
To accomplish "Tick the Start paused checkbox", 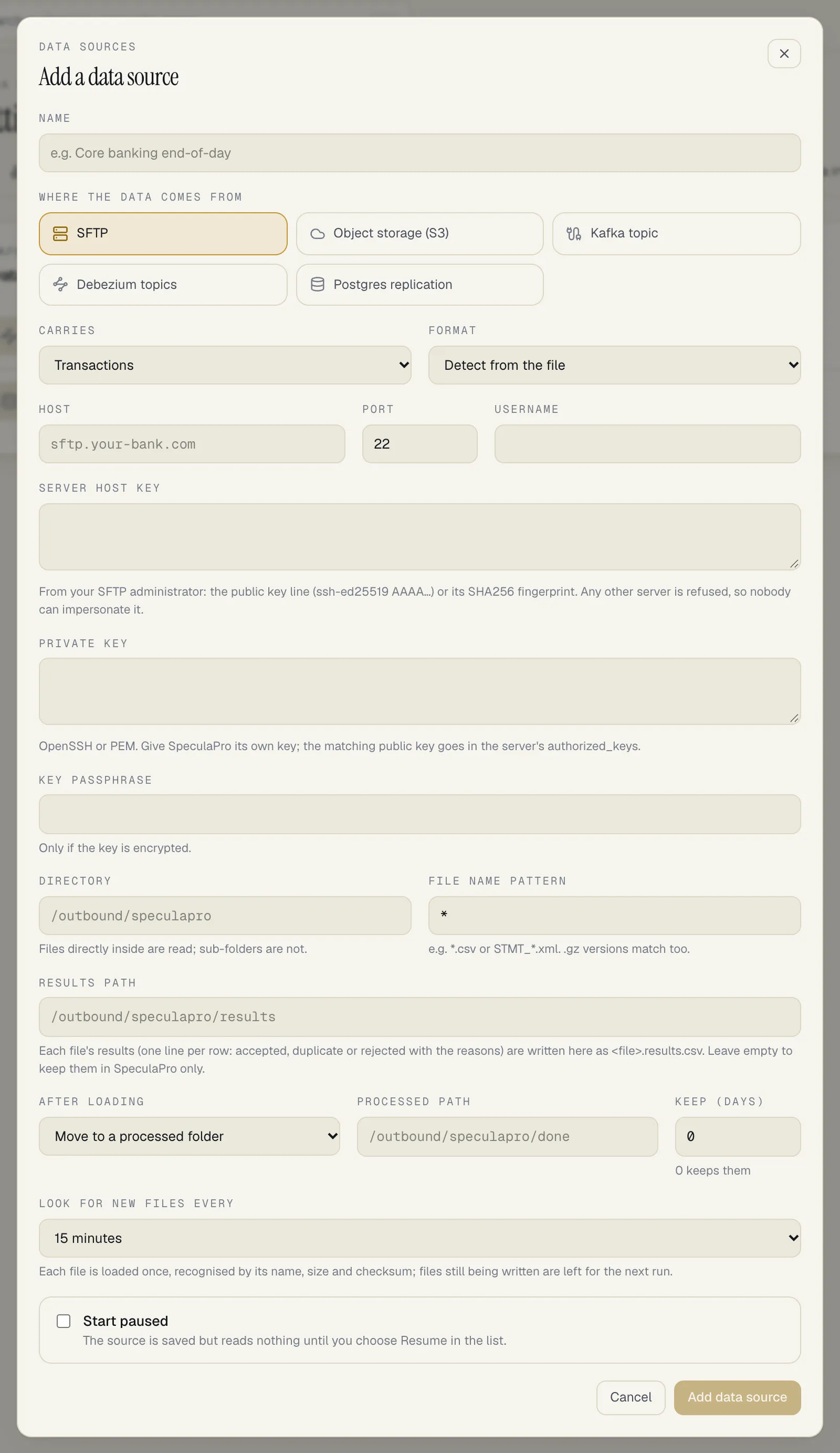I will [x=64, y=1321].
